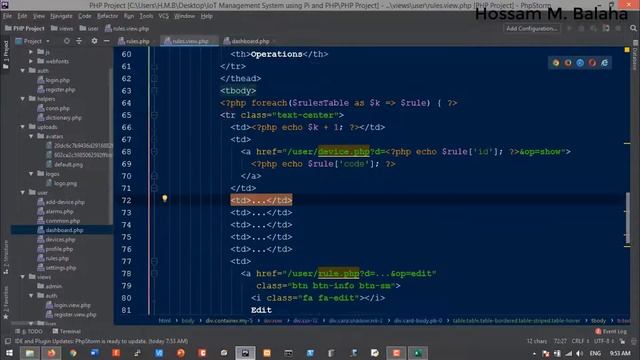Open the File menu

[7, 16]
